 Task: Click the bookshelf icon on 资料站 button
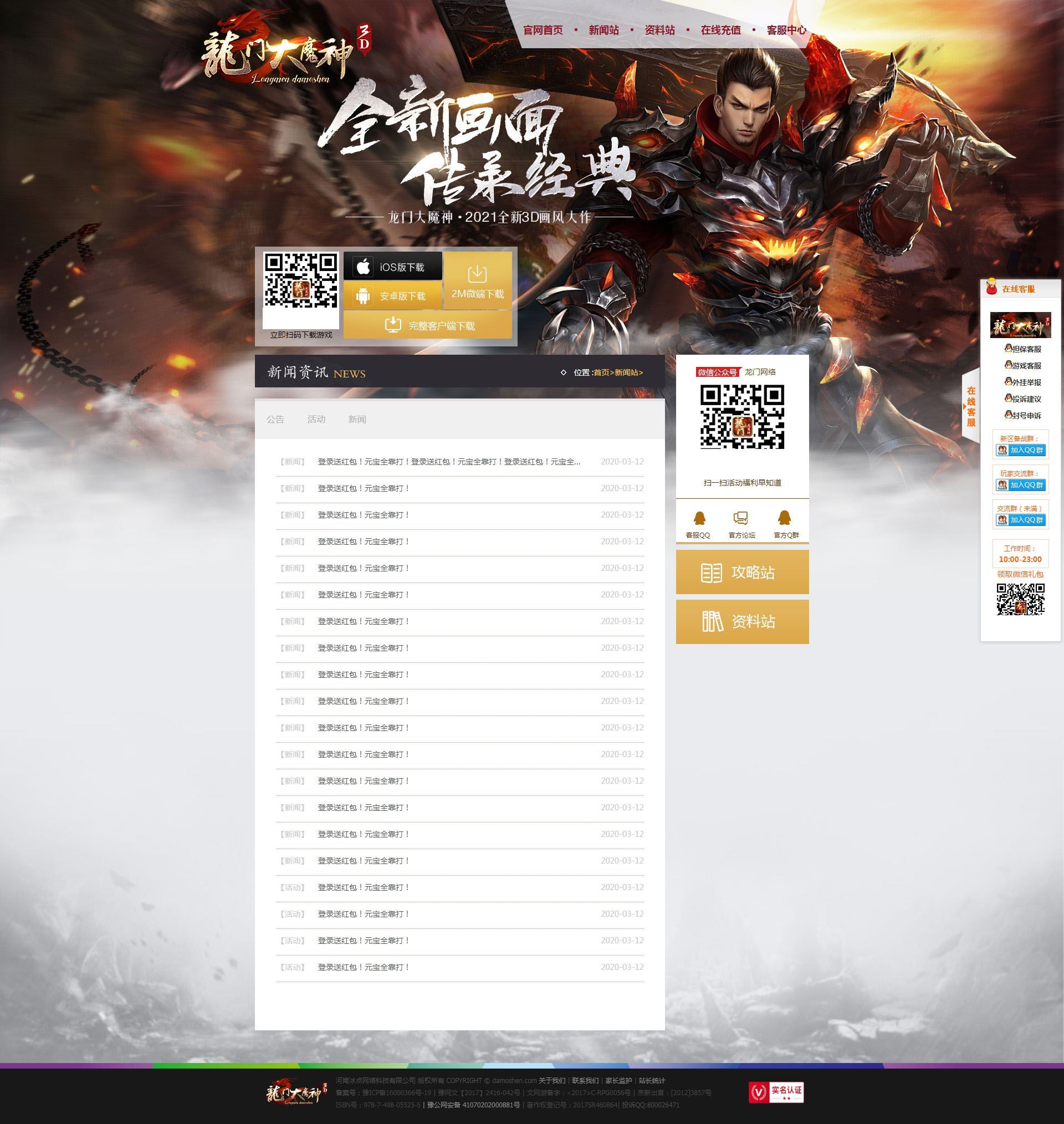point(712,621)
